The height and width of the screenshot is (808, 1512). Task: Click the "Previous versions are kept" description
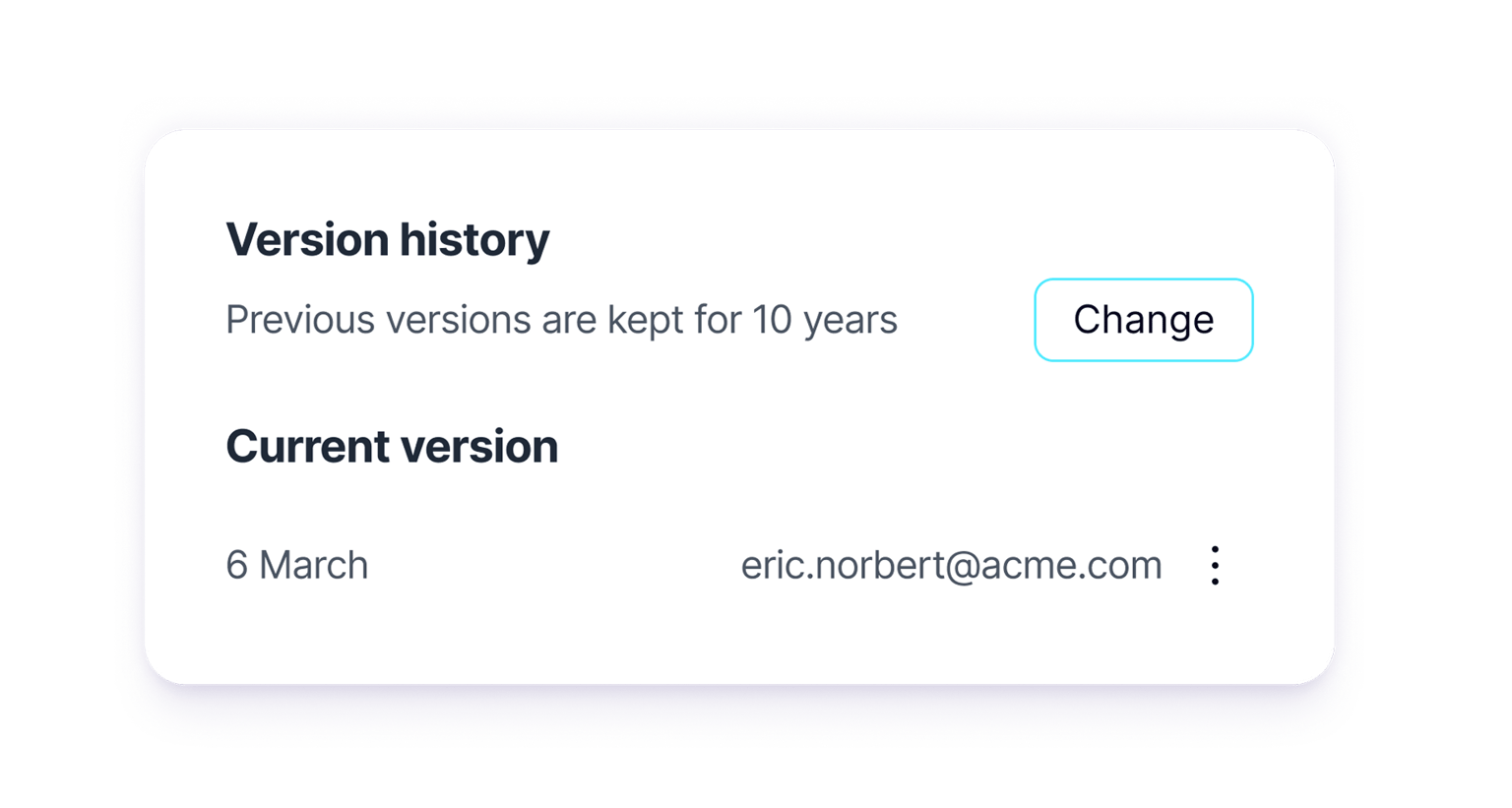(x=561, y=321)
